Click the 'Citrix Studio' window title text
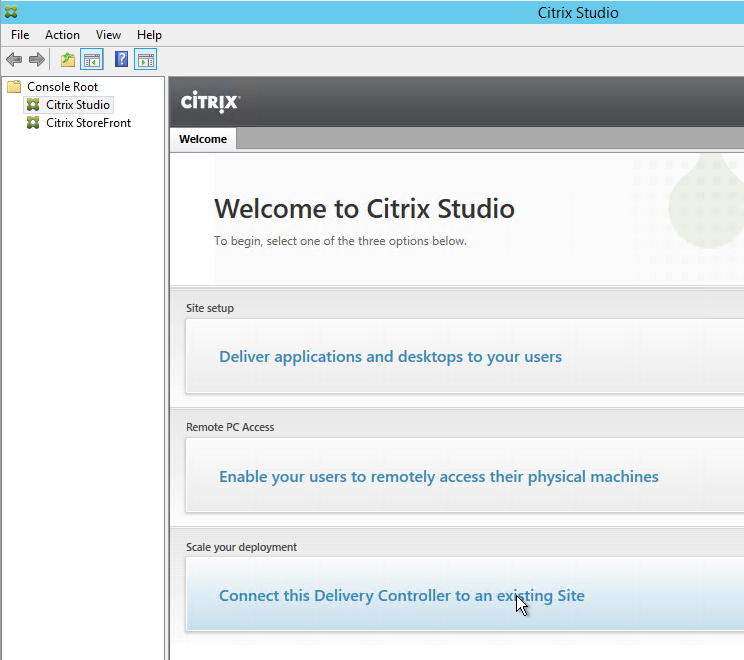The image size is (744, 660). tap(578, 12)
